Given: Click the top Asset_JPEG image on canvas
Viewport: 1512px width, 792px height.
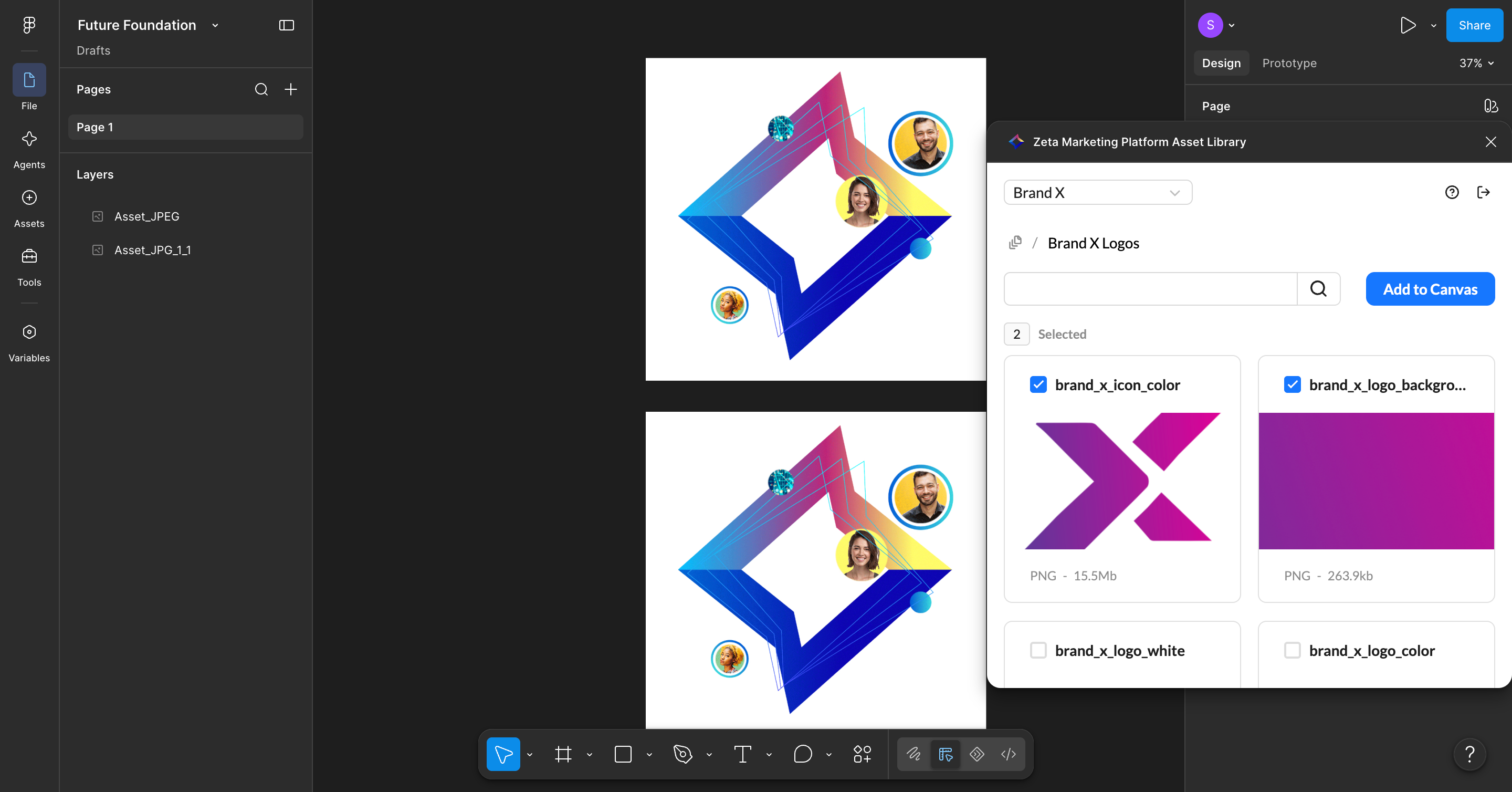Looking at the screenshot, I should coord(816,219).
